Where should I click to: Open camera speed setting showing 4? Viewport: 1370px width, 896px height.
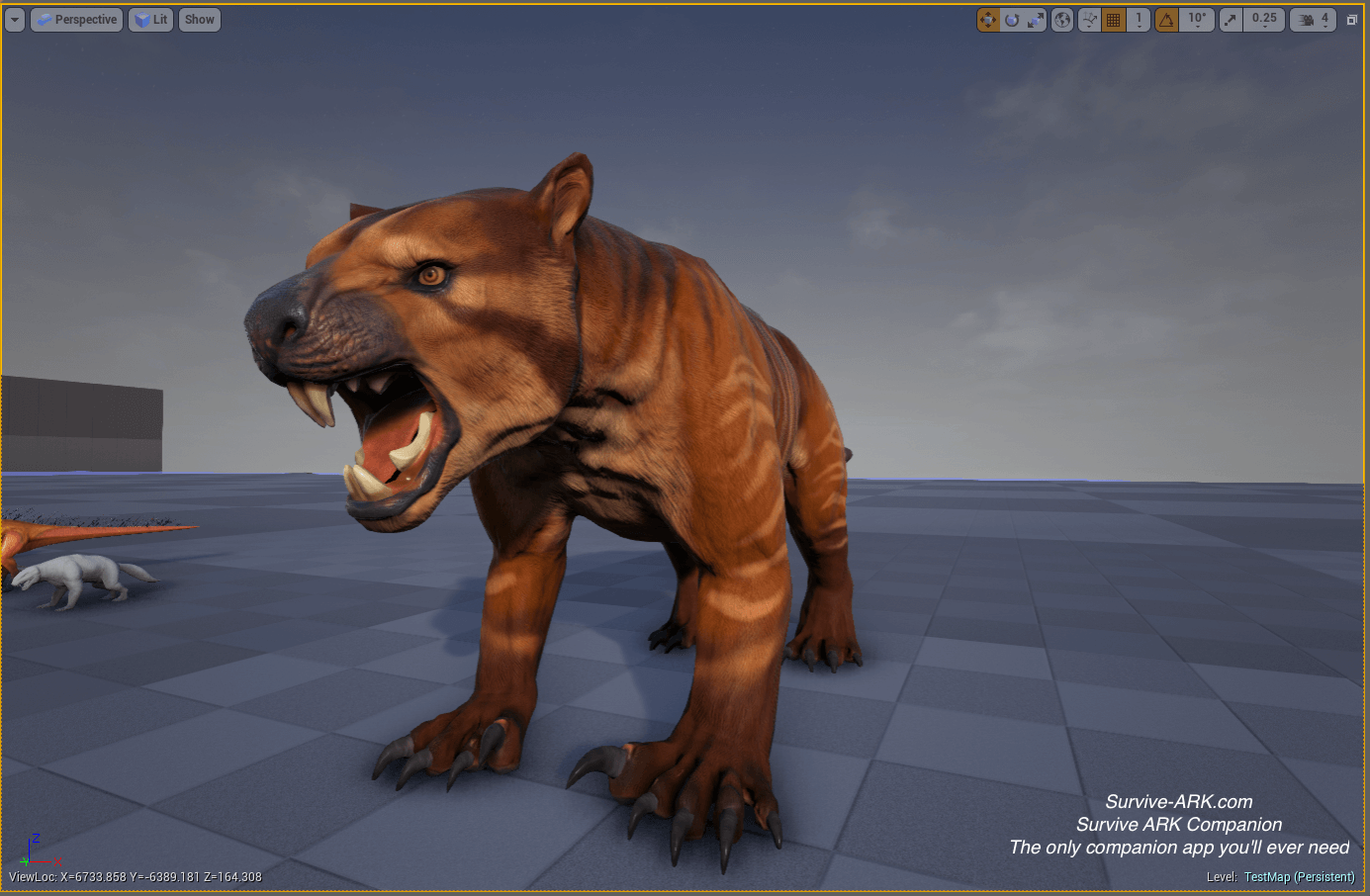pos(1314,20)
